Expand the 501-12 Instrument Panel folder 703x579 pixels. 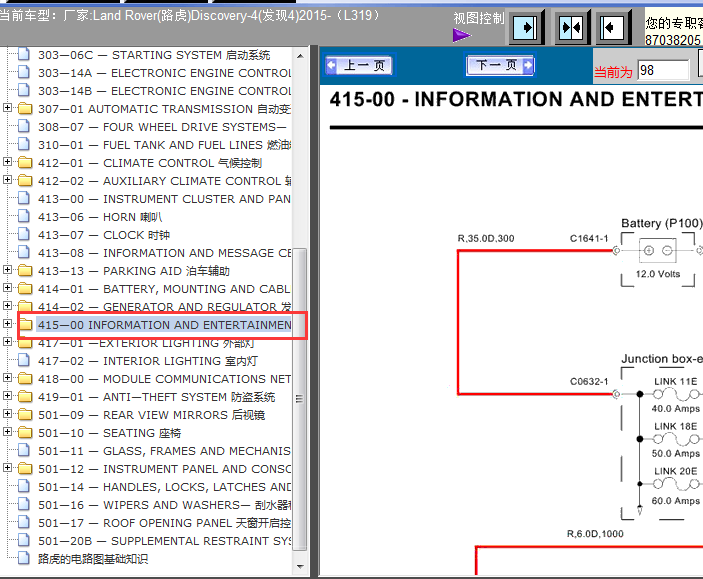pos(7,468)
